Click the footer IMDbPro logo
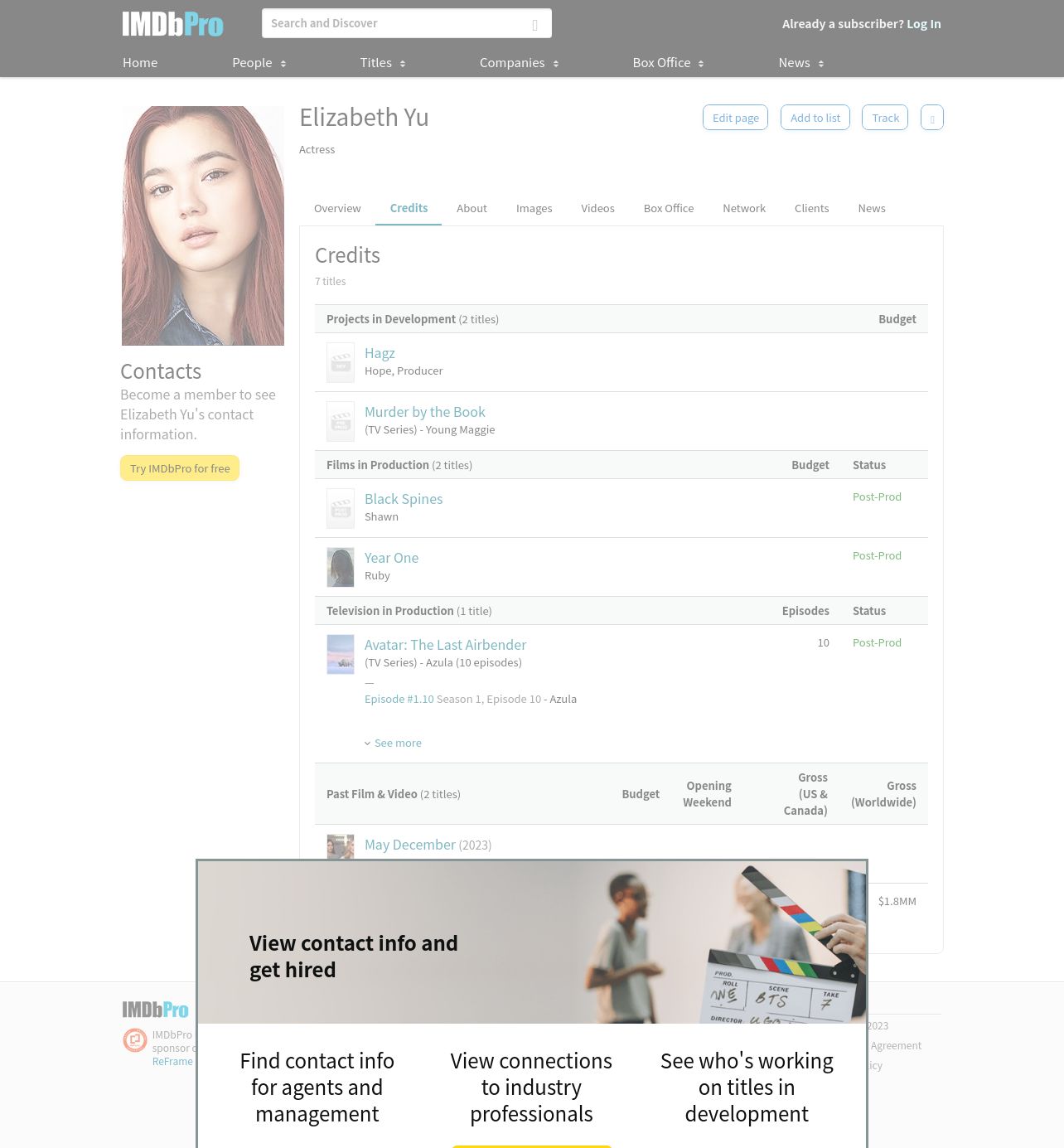Screen dimensions: 1064x1148 [x=156, y=1010]
